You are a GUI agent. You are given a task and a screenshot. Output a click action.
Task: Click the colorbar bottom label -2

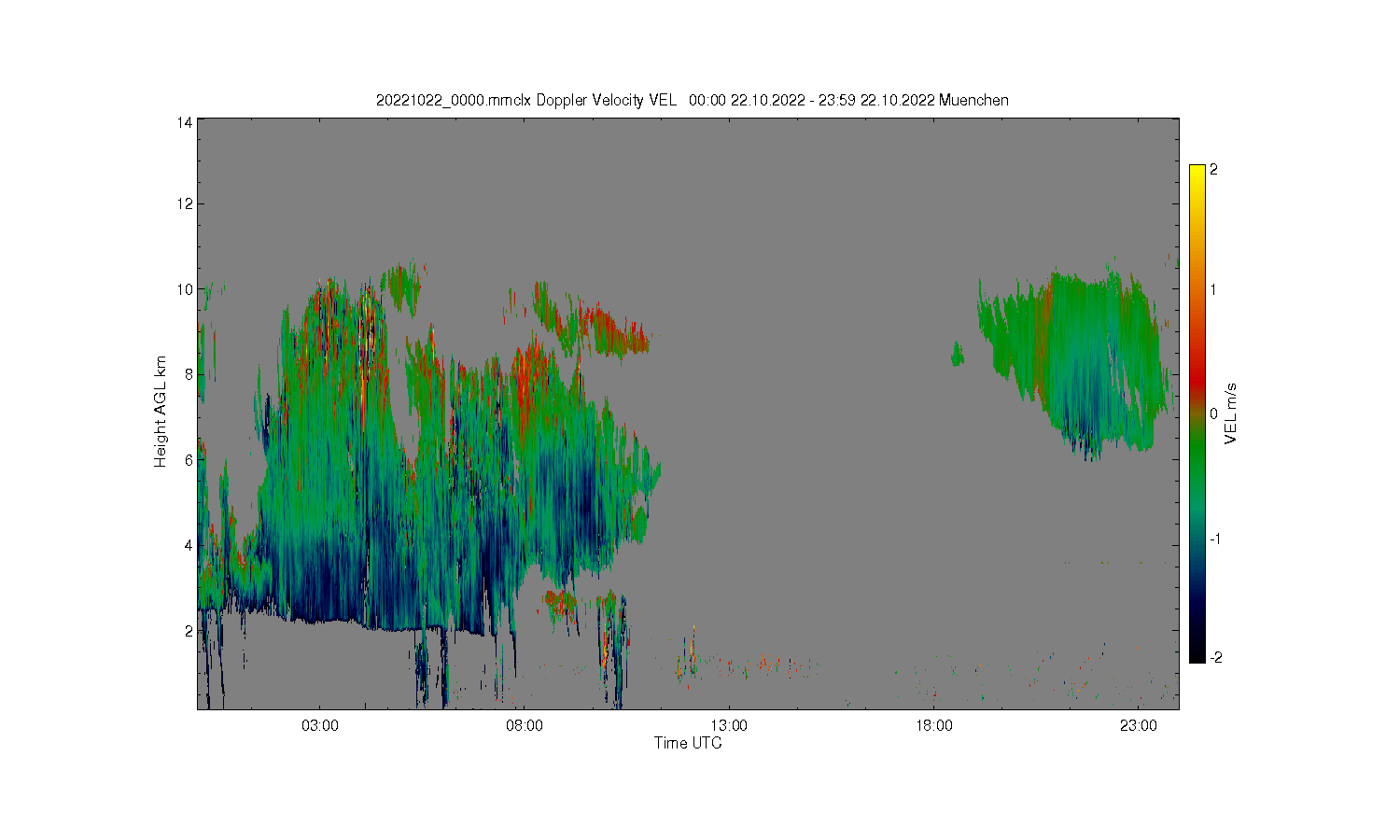[x=1216, y=657]
